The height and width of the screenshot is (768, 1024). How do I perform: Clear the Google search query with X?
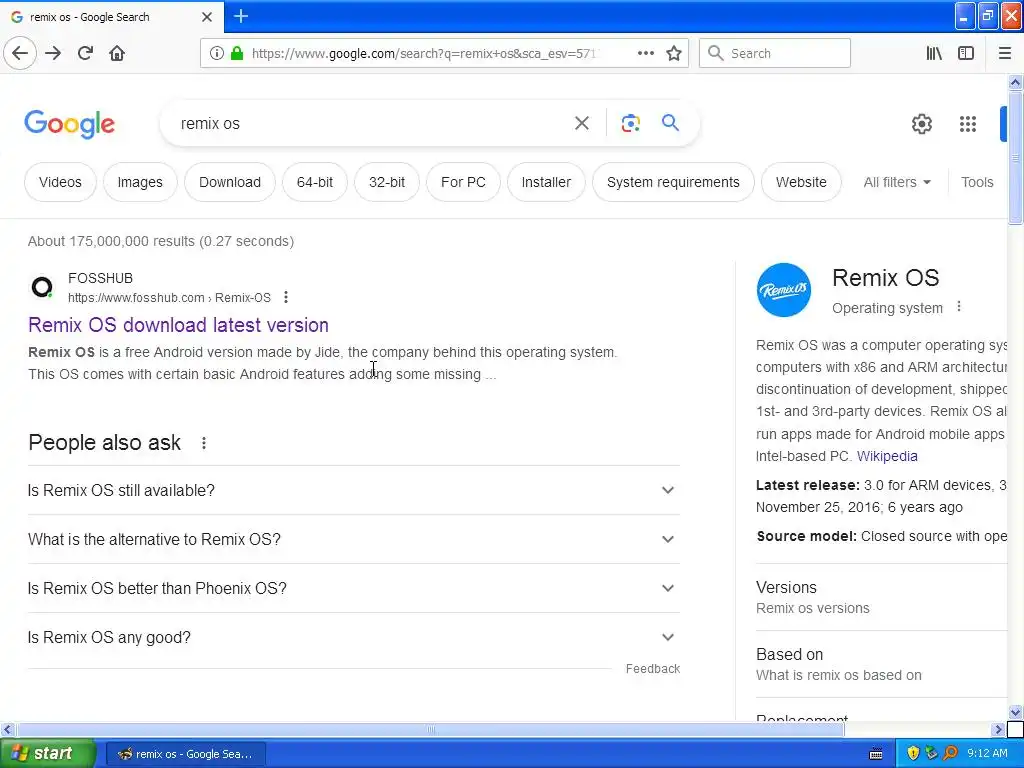click(581, 123)
